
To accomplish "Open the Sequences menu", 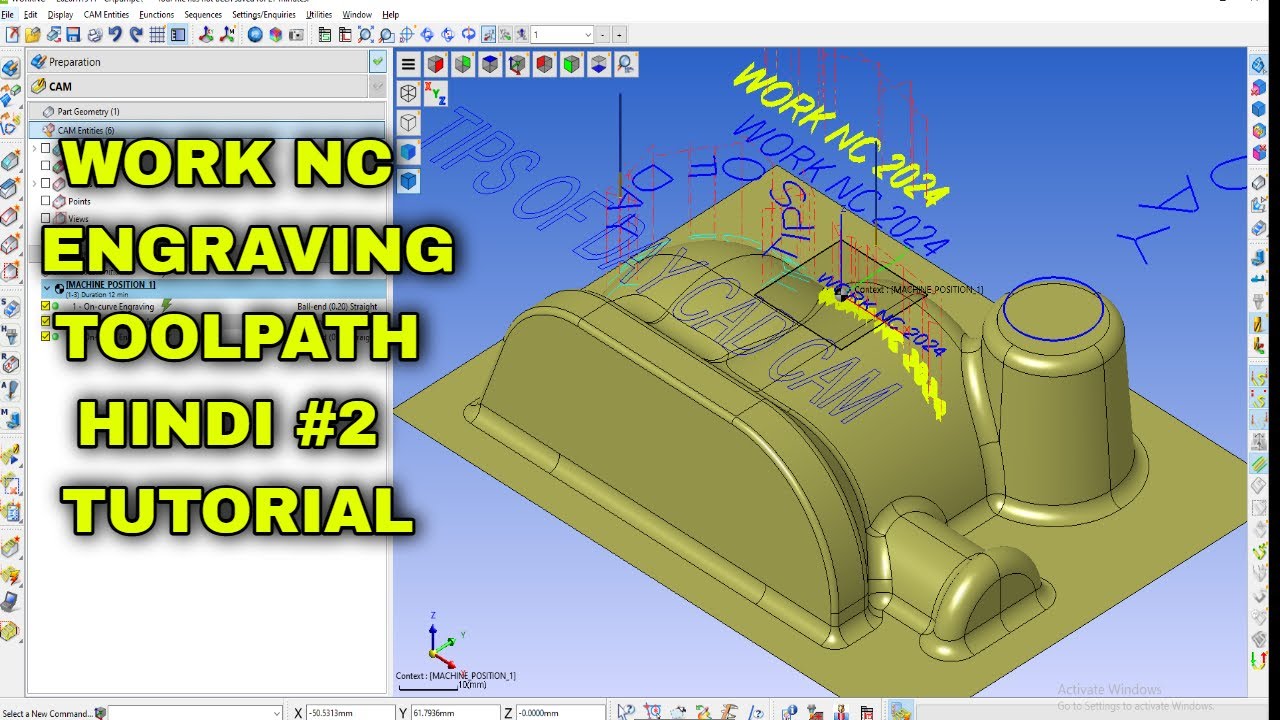I will coord(203,15).
